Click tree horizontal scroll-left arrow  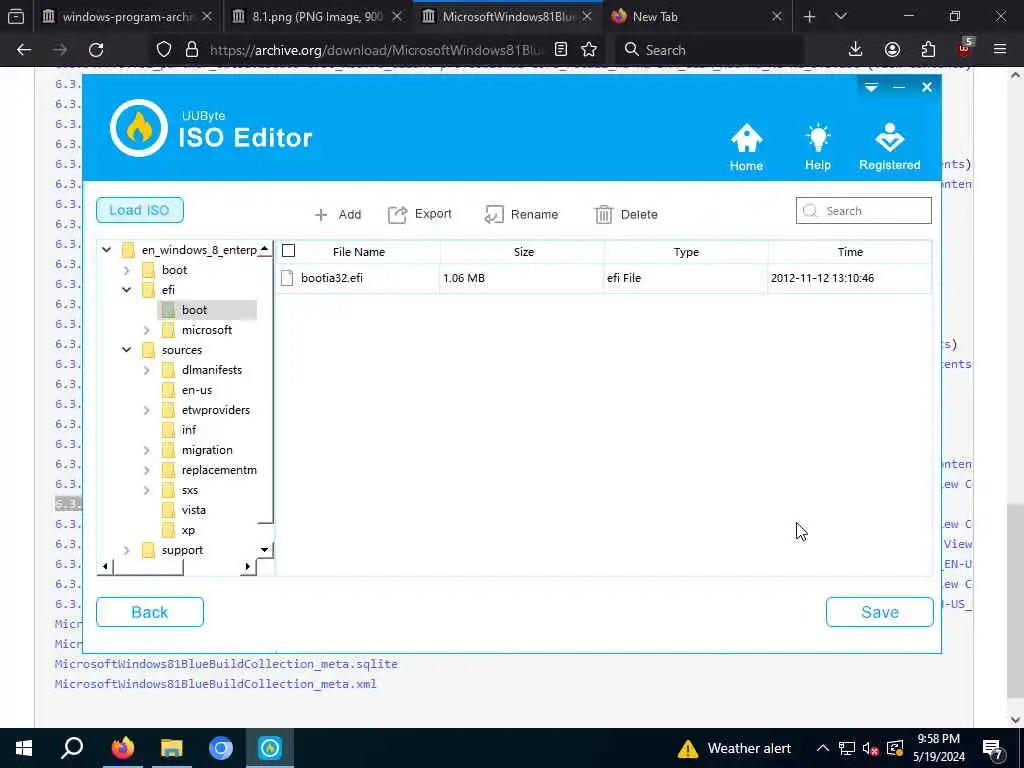click(x=105, y=566)
